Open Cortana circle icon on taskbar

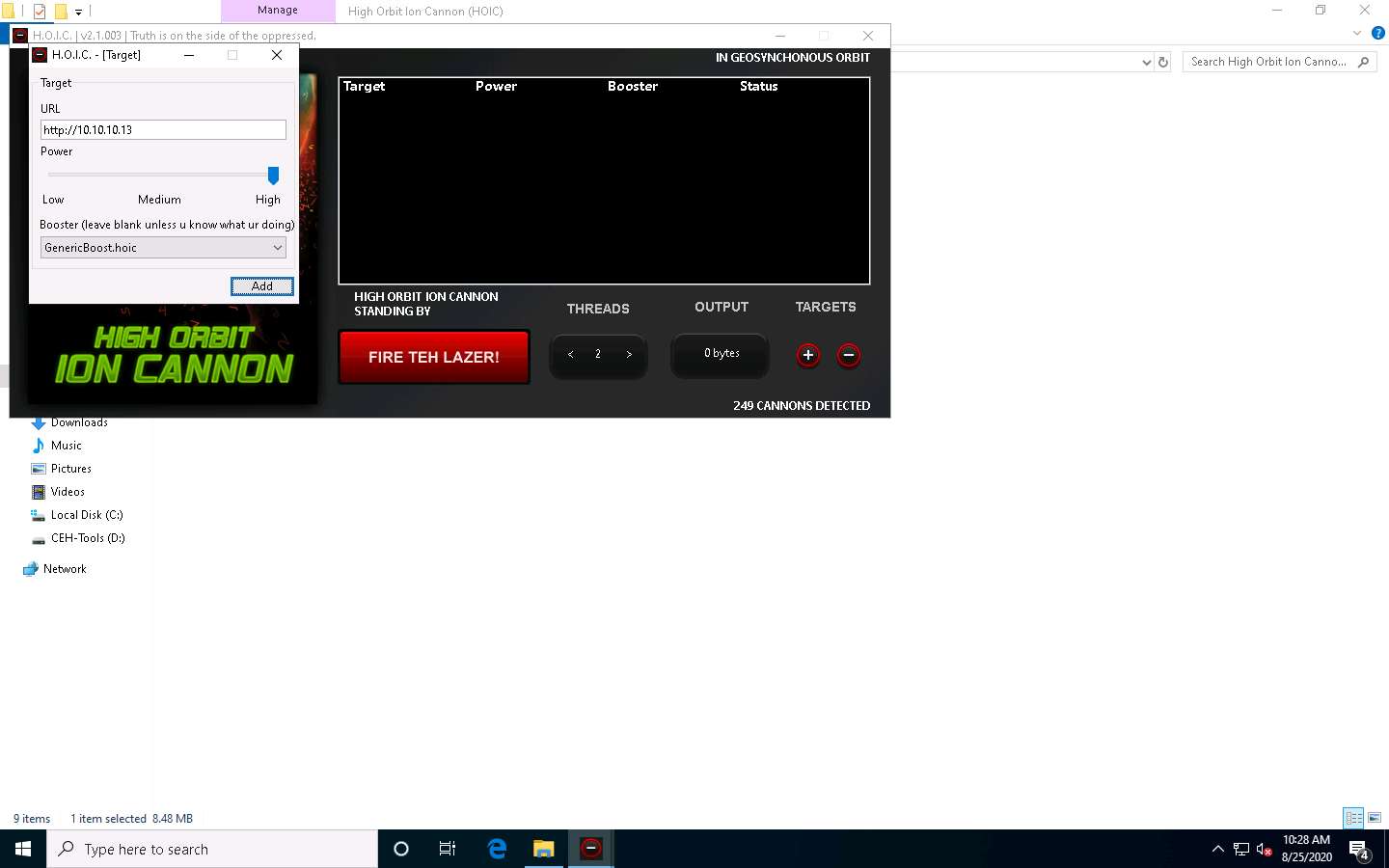(401, 849)
